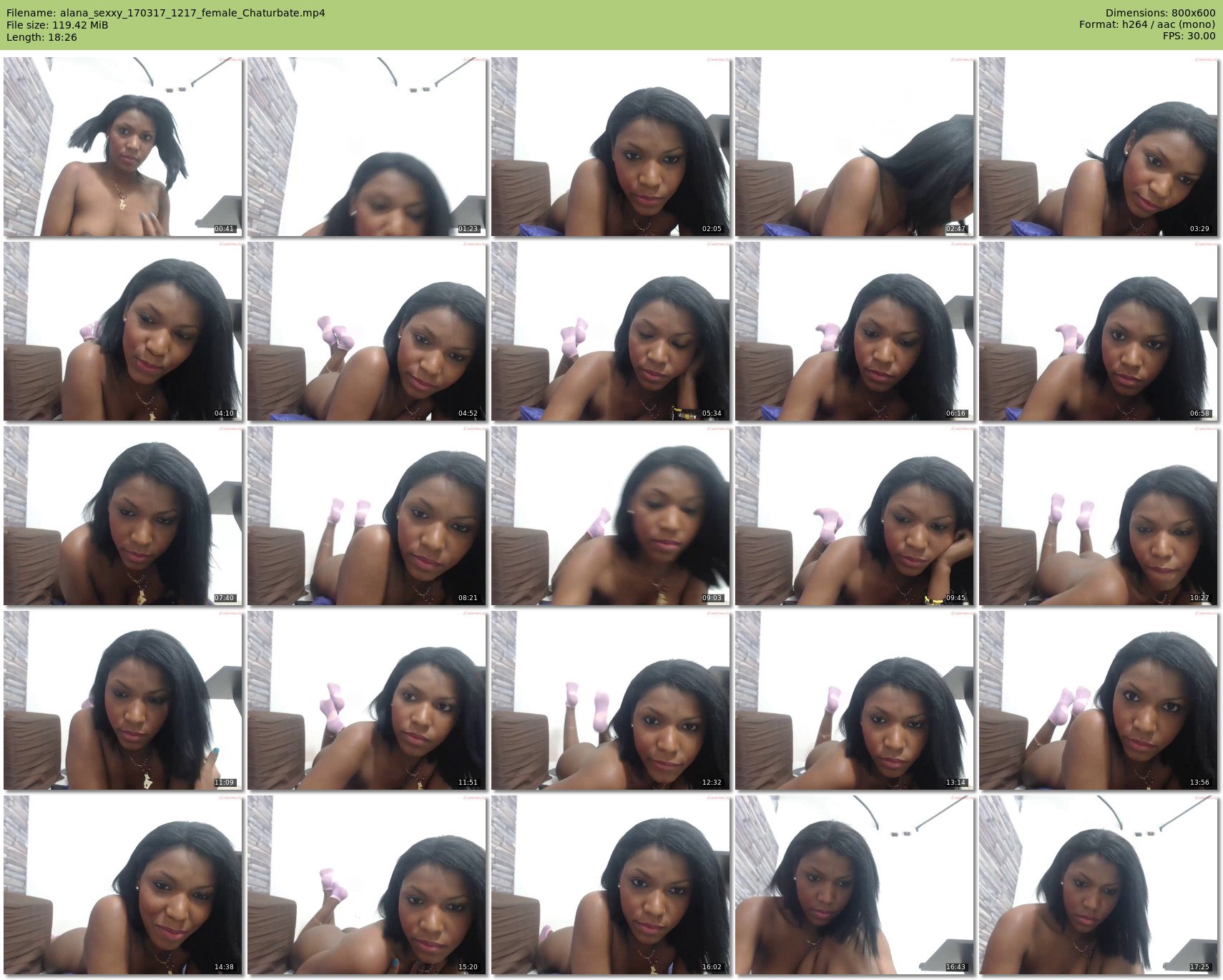Select the frame marked 01:23
Screen dimensions: 1223x980
click(x=367, y=147)
